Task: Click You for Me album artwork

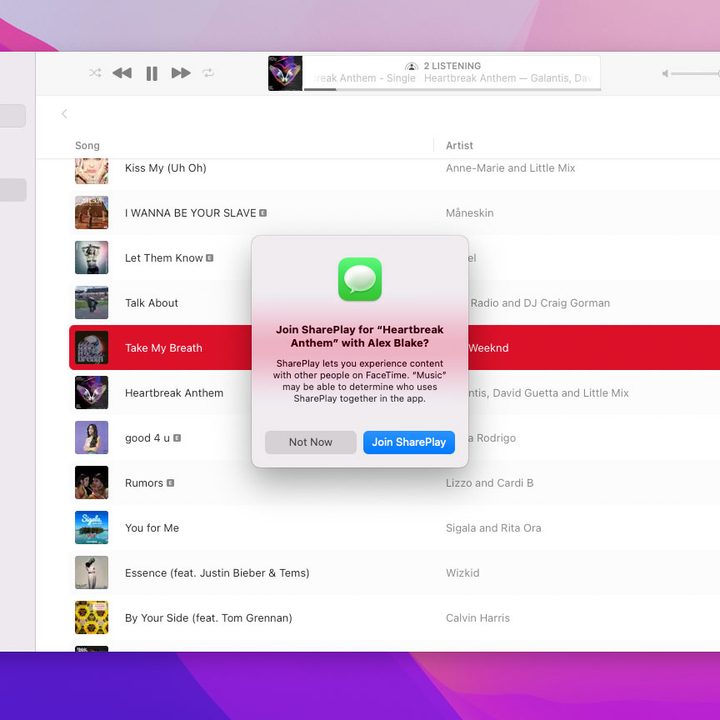Action: (x=91, y=528)
